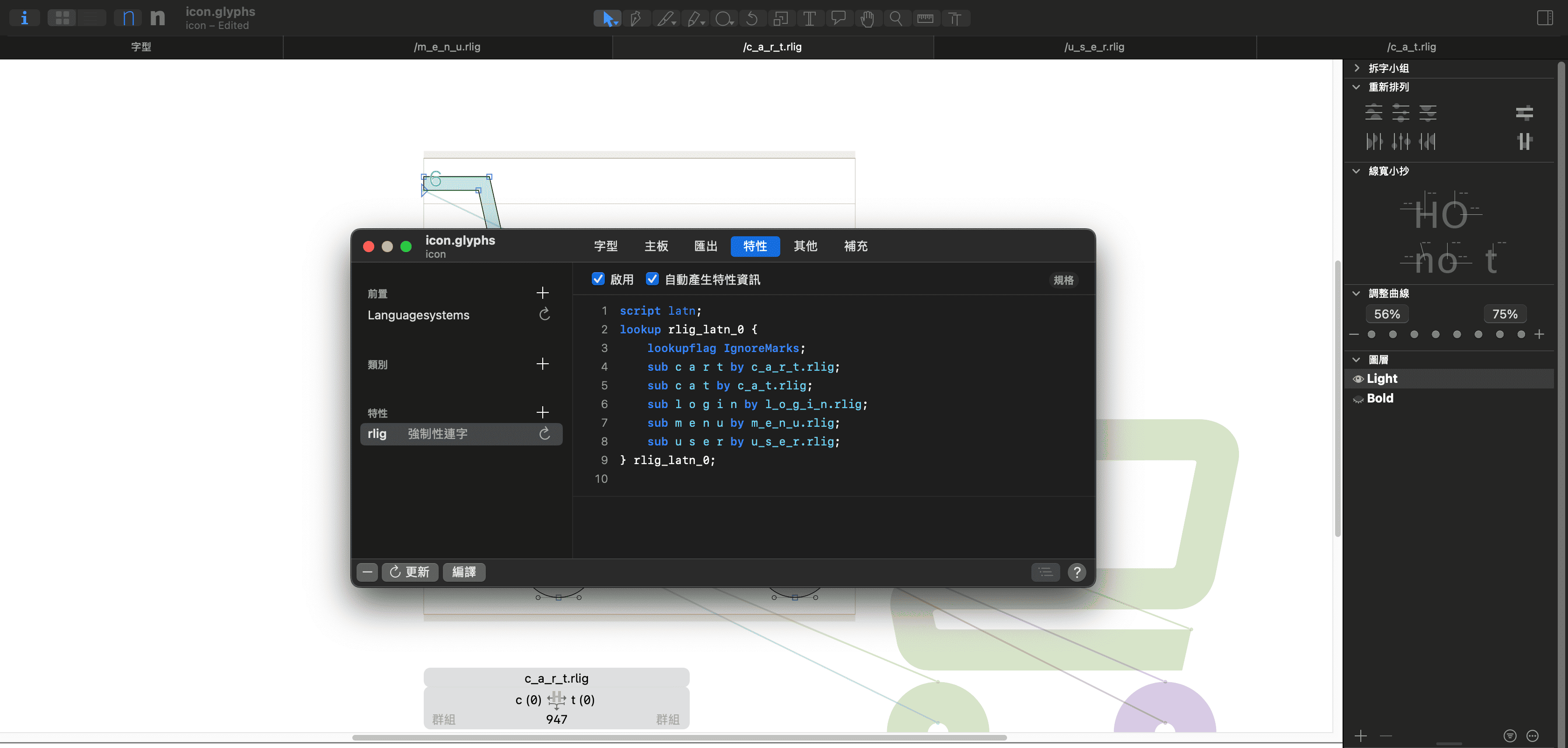
Task: Select the Primitives circle tool
Action: 724,19
